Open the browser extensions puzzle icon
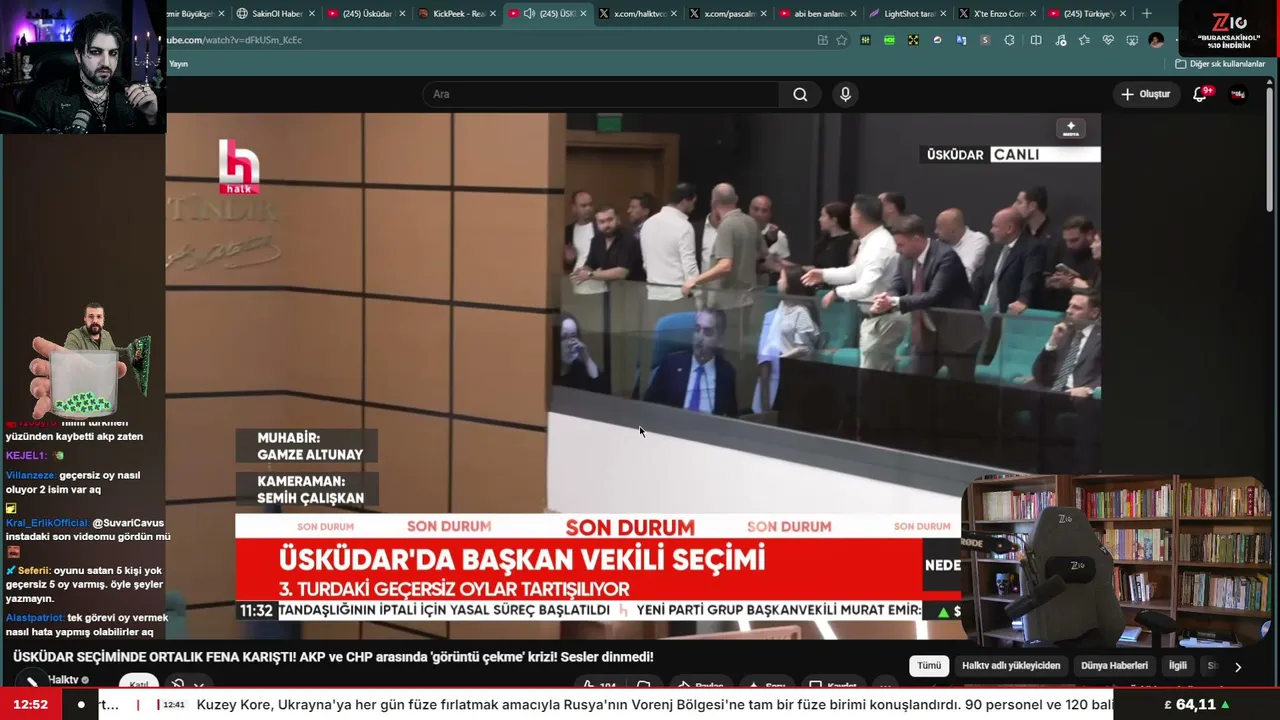 [1009, 40]
